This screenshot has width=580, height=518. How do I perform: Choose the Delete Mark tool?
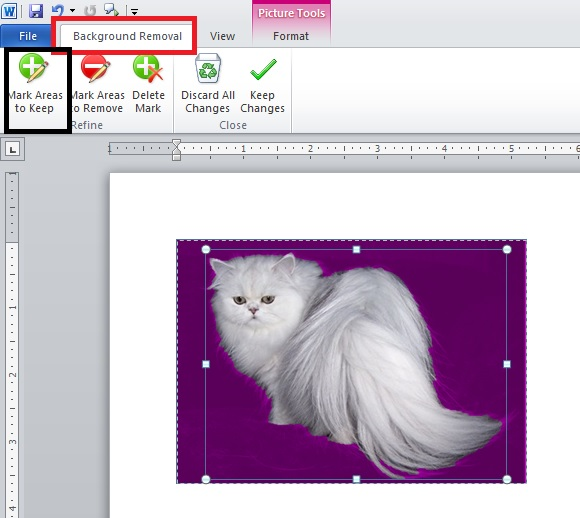point(148,84)
